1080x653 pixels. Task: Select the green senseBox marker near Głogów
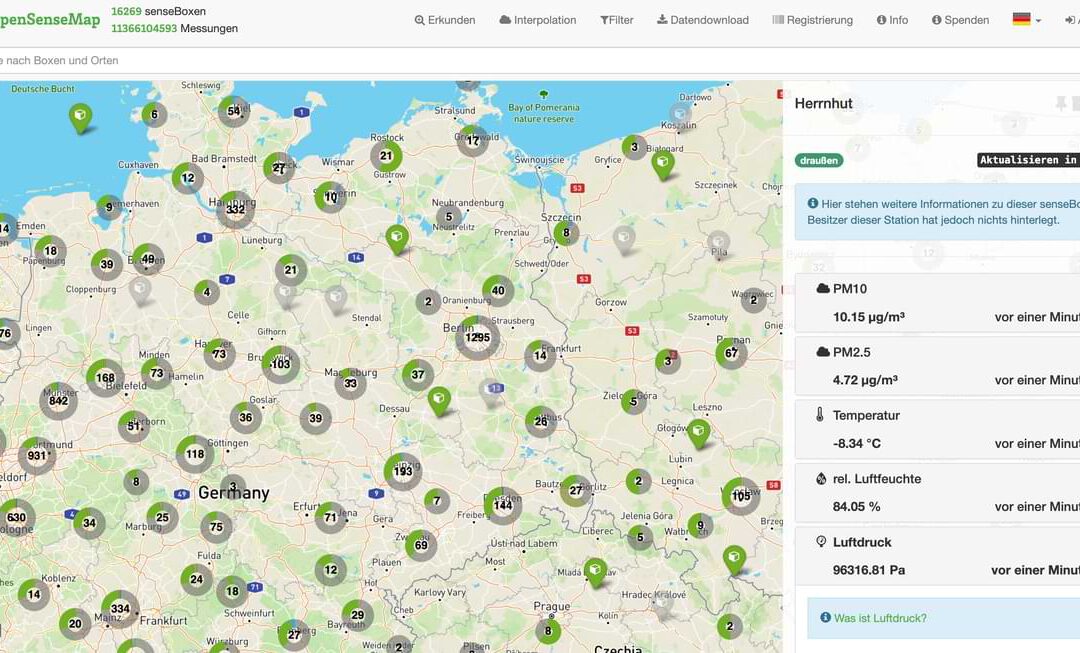(x=698, y=433)
